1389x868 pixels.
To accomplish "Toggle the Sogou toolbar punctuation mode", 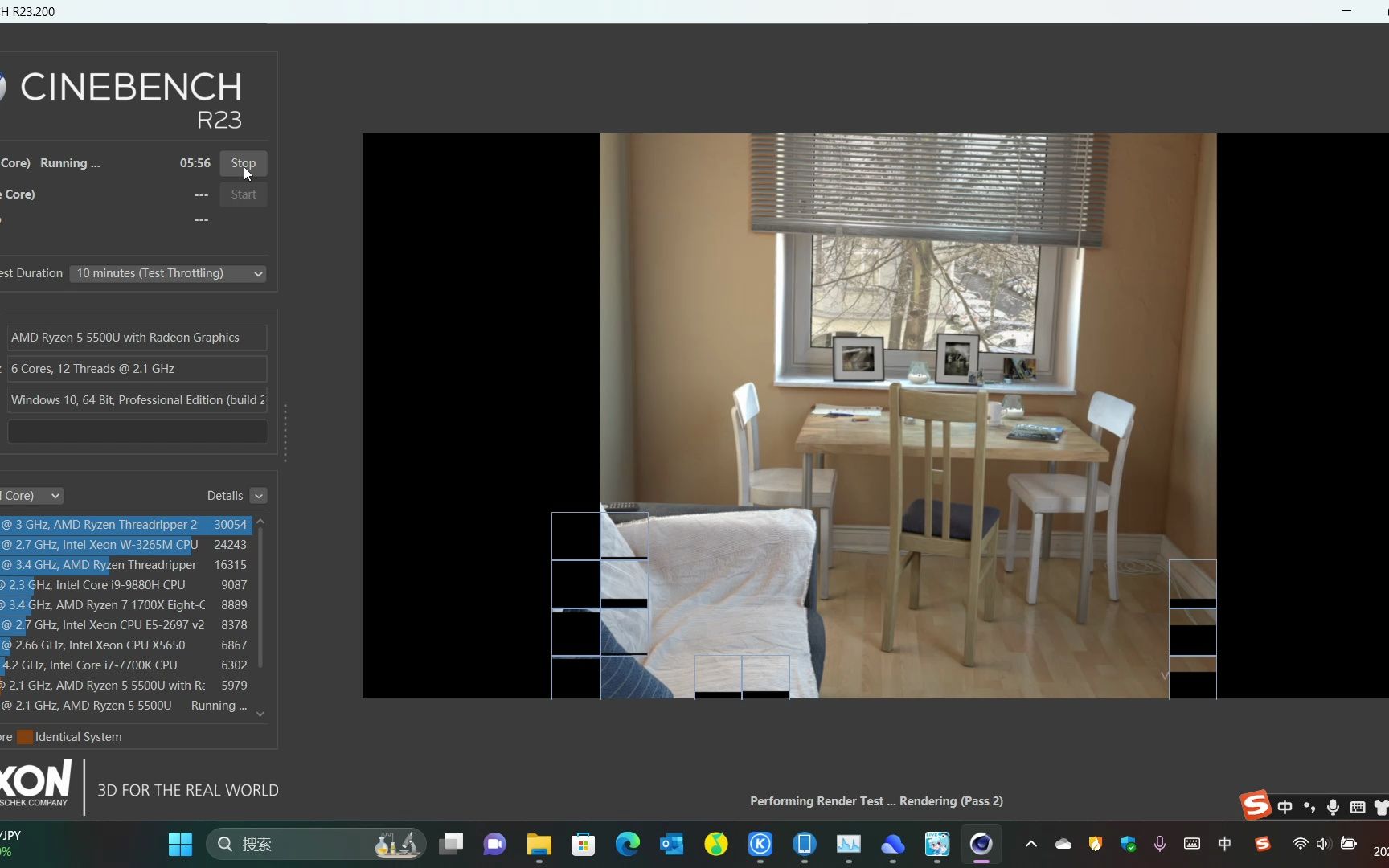I will click(x=1309, y=807).
